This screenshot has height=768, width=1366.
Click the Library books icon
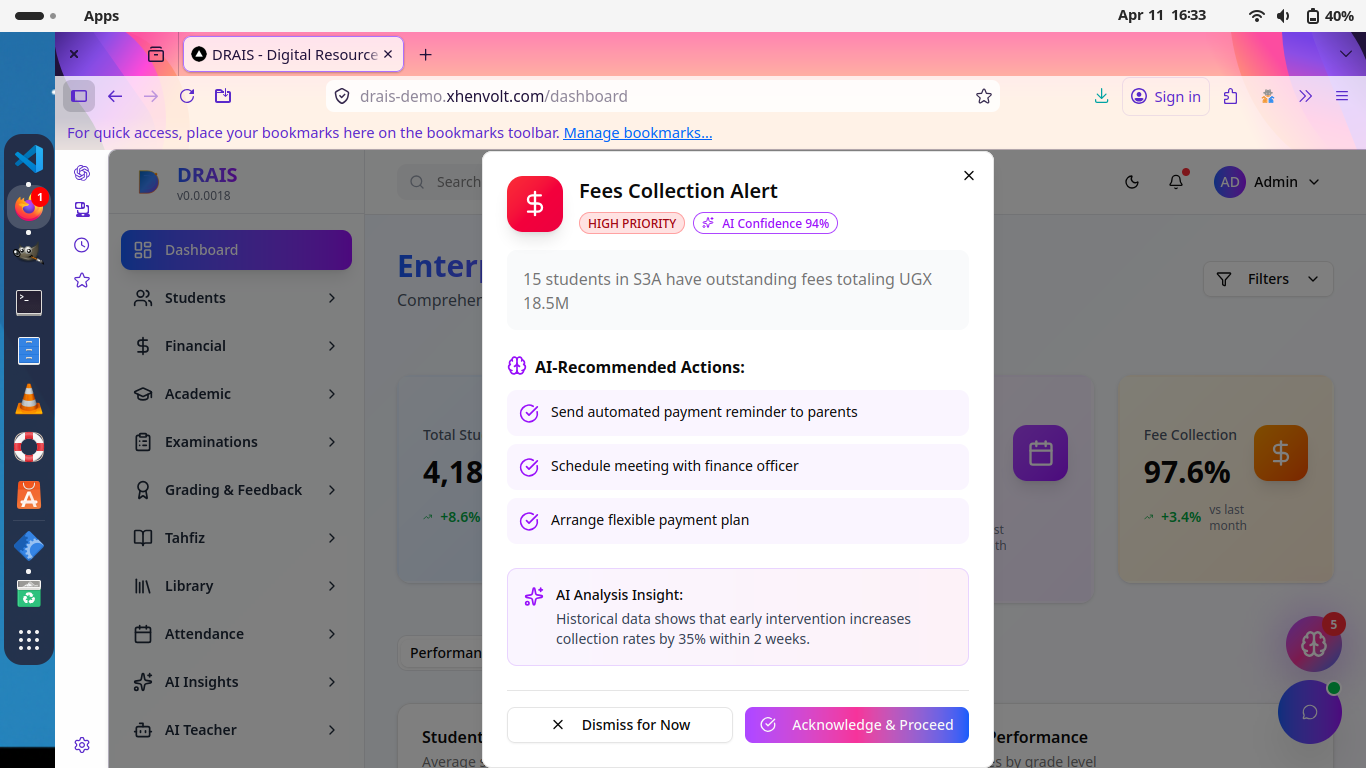coord(143,586)
